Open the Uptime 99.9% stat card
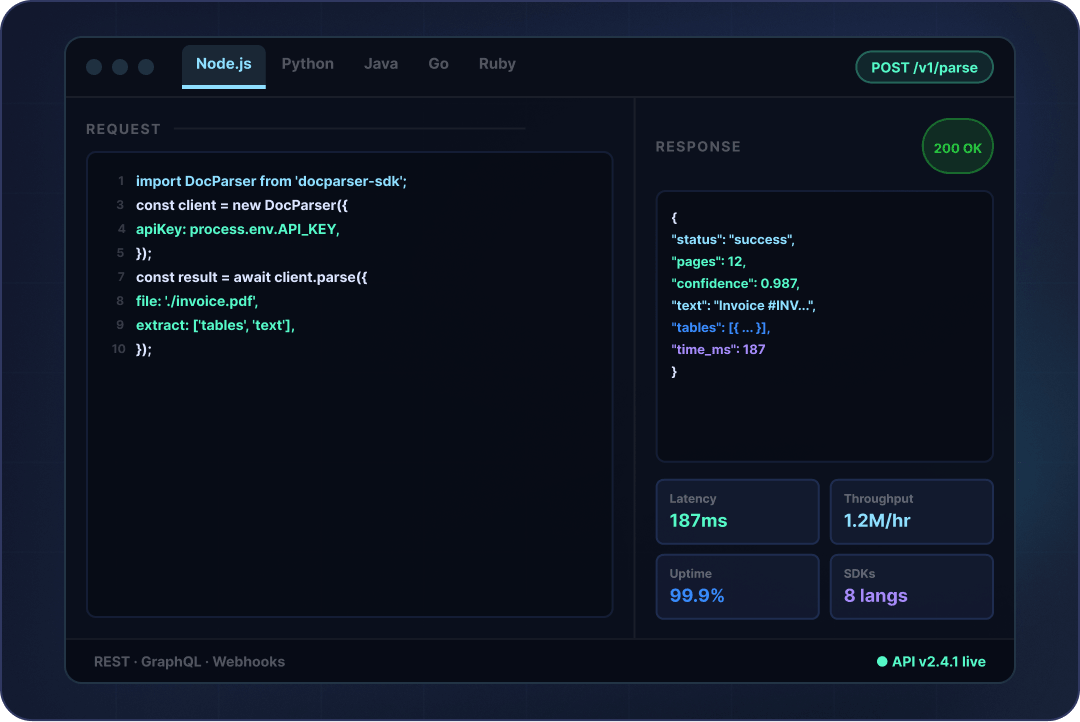 point(737,586)
